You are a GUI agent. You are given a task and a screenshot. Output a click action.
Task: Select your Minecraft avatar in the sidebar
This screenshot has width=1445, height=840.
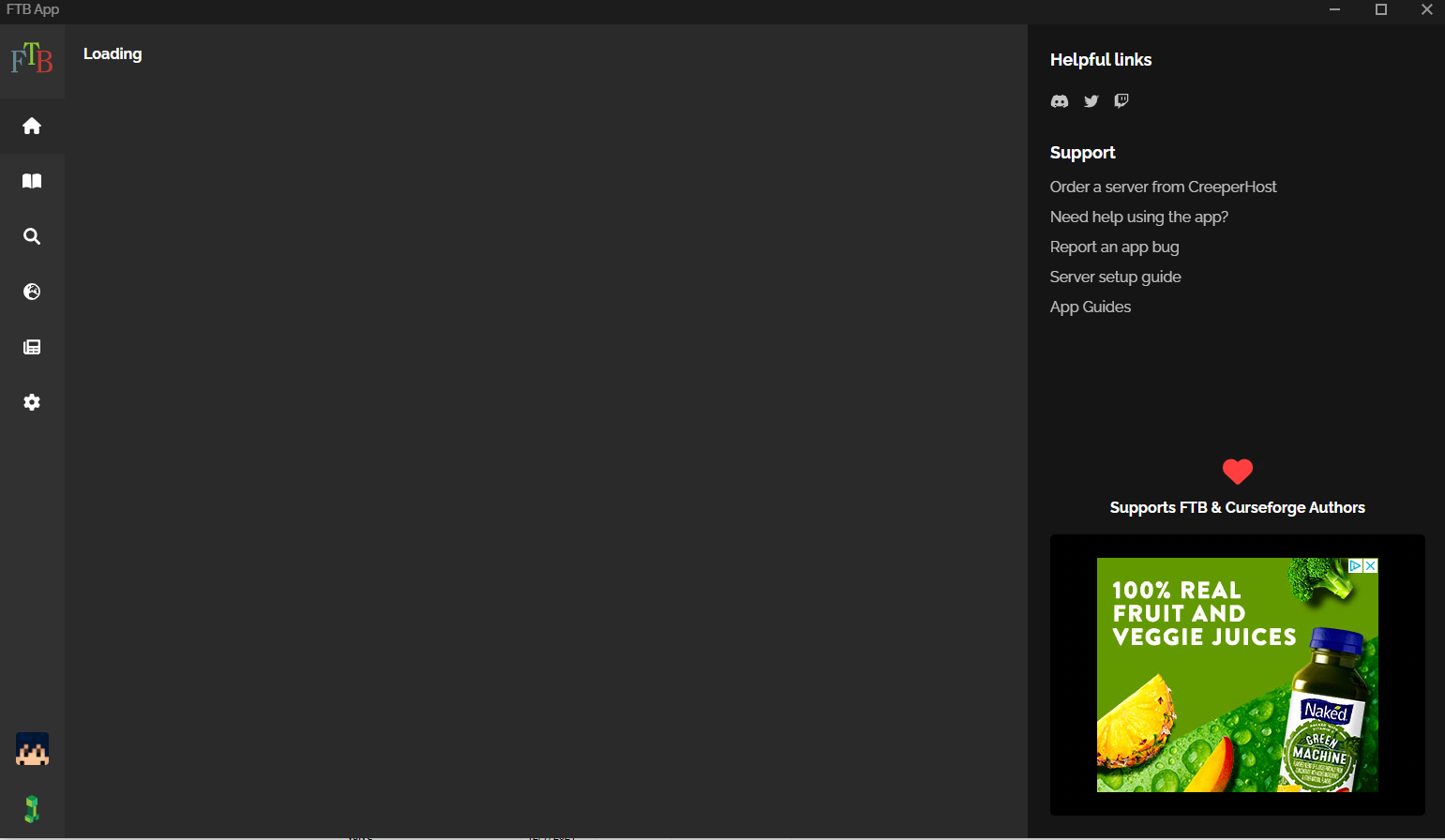tap(32, 749)
